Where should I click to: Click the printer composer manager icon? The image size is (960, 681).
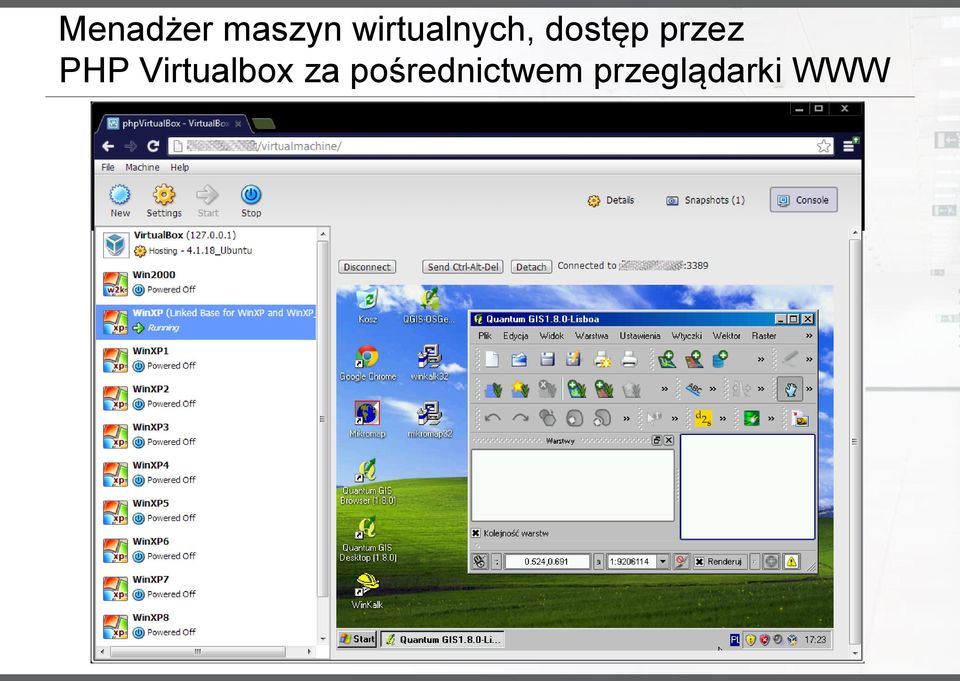tap(629, 359)
